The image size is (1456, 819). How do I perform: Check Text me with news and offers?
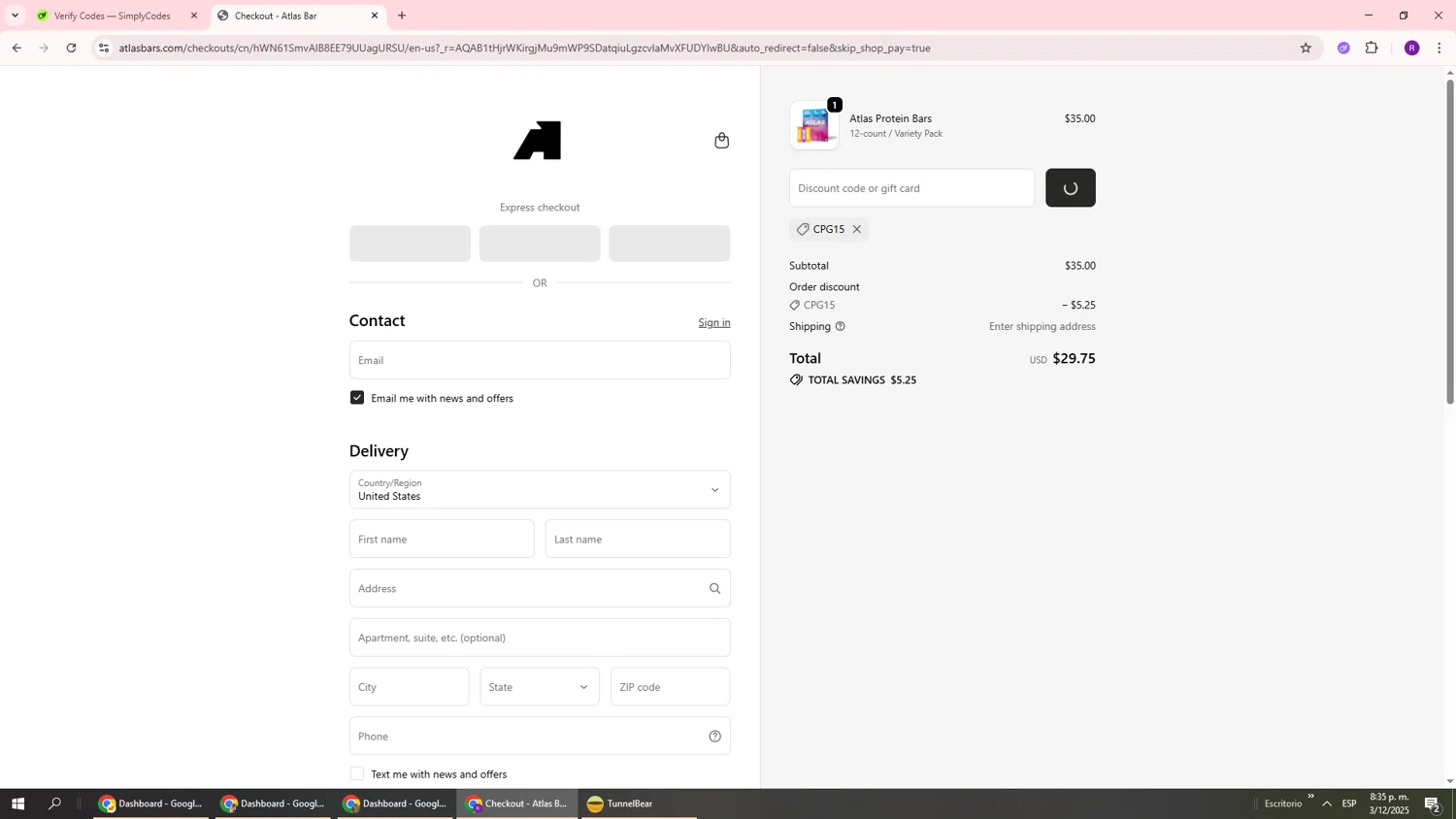pos(357,774)
